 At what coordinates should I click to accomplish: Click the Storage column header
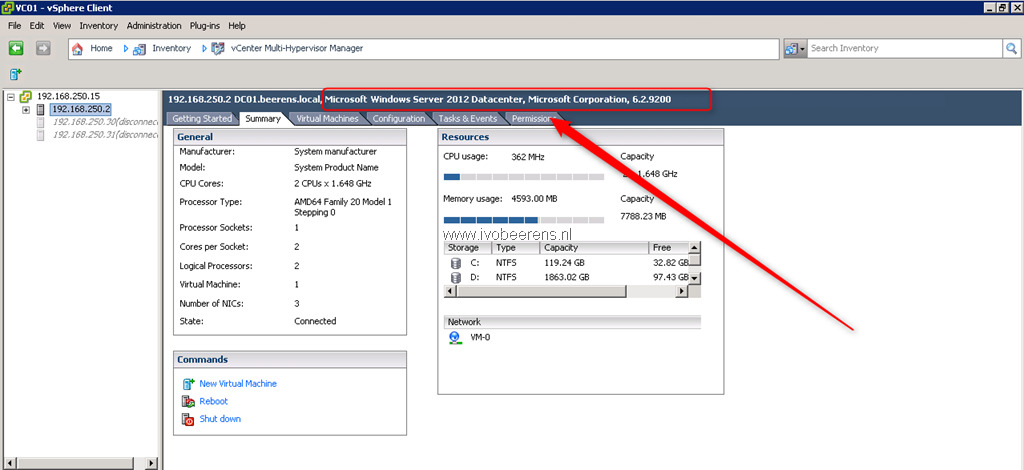468,248
